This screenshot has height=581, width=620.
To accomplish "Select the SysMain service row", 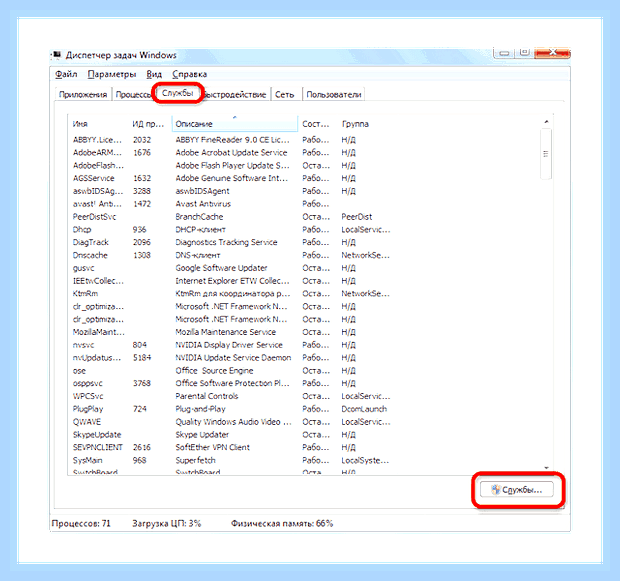I will (x=233, y=460).
